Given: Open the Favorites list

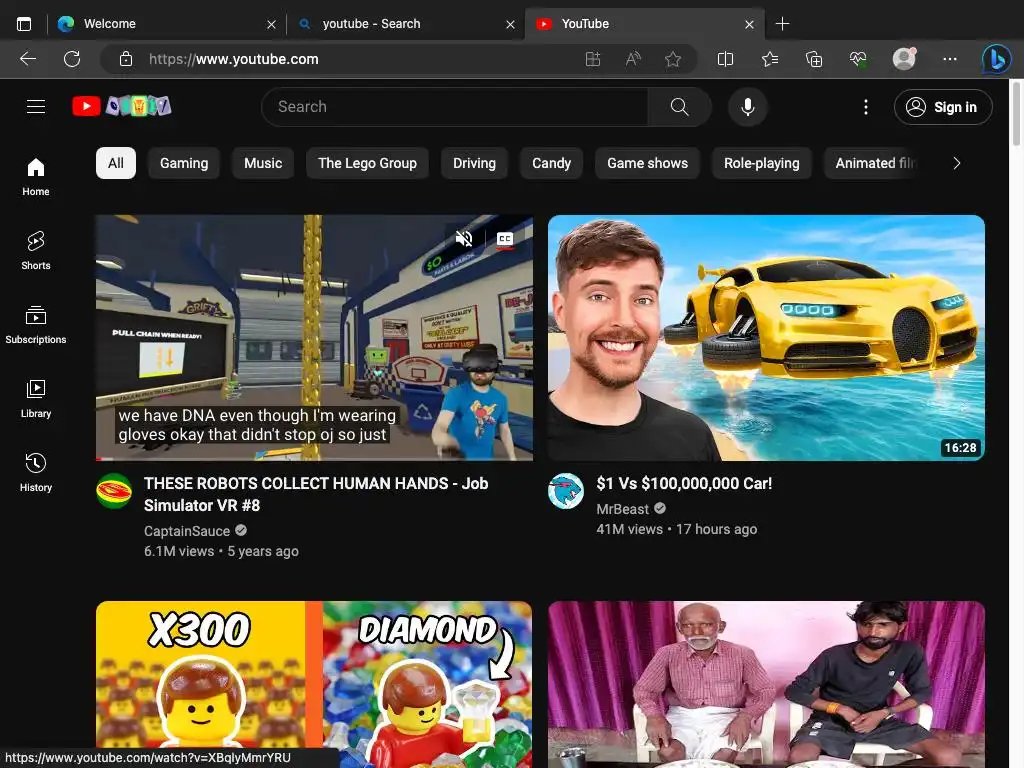Looking at the screenshot, I should [x=770, y=59].
